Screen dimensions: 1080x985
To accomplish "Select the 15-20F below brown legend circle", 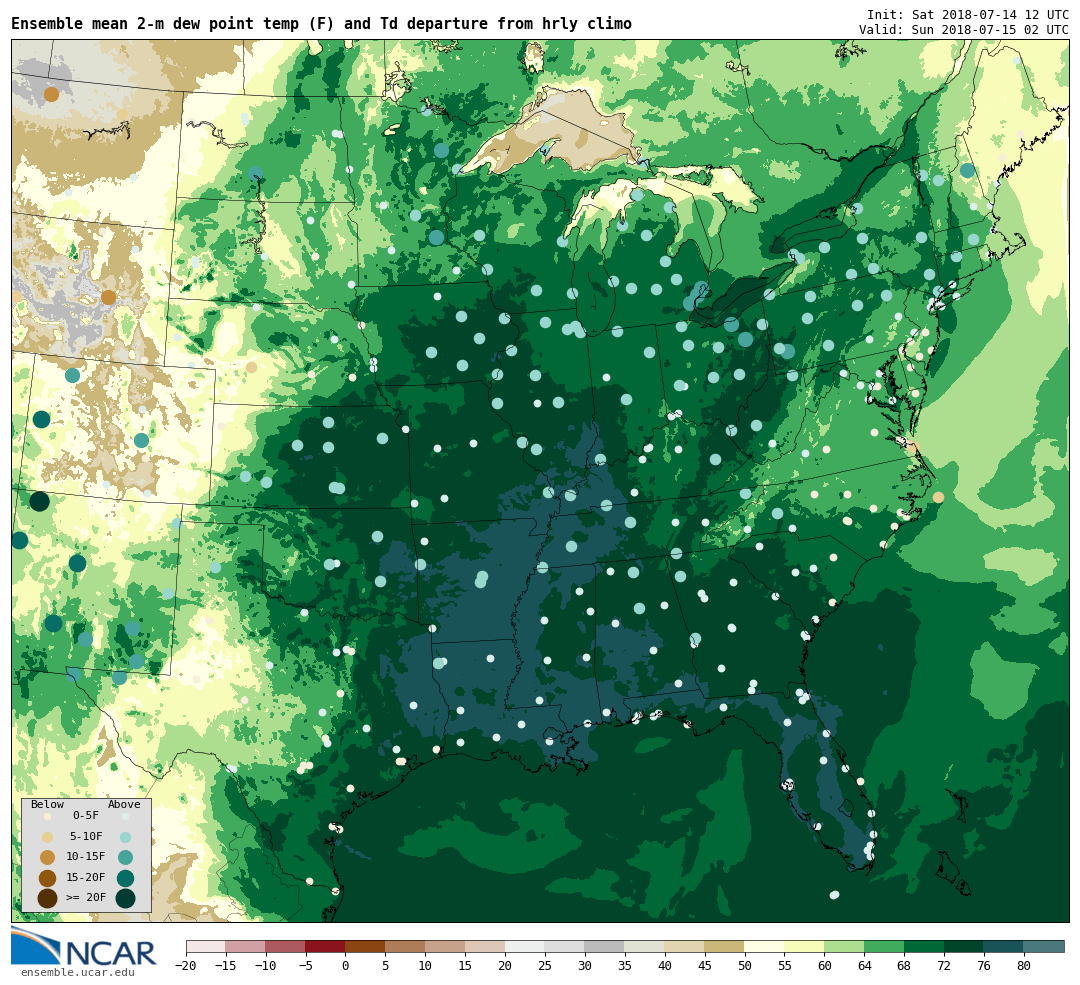I will click(x=47, y=878).
